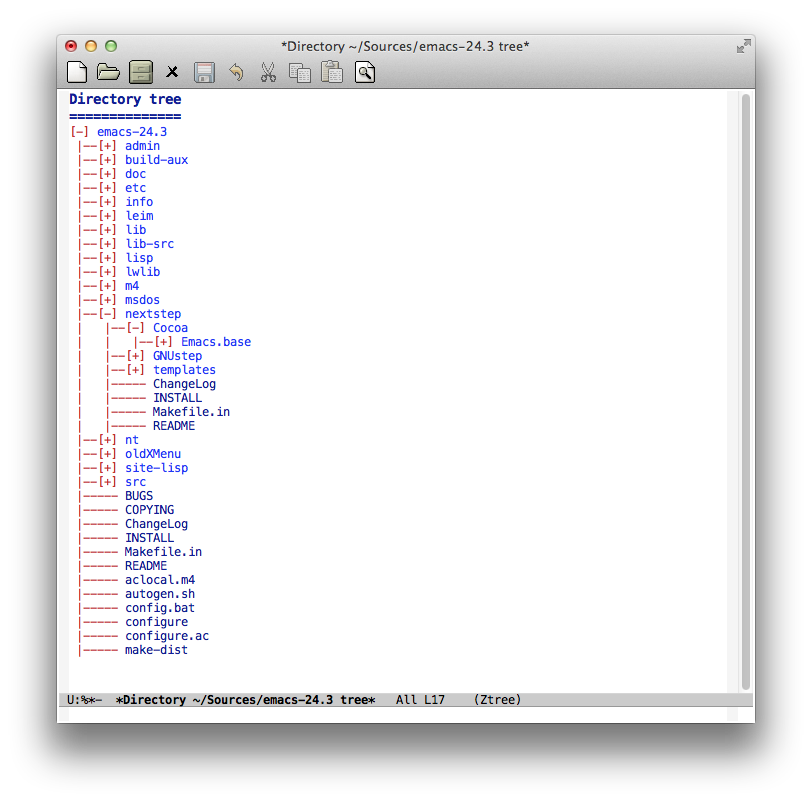Expand the msdos [+] marker

(x=107, y=300)
